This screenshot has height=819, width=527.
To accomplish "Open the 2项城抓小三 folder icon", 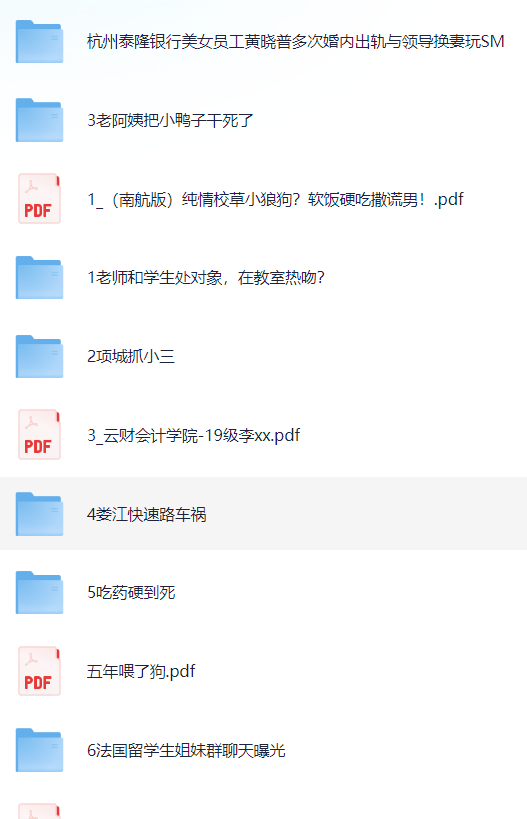I will coord(39,356).
